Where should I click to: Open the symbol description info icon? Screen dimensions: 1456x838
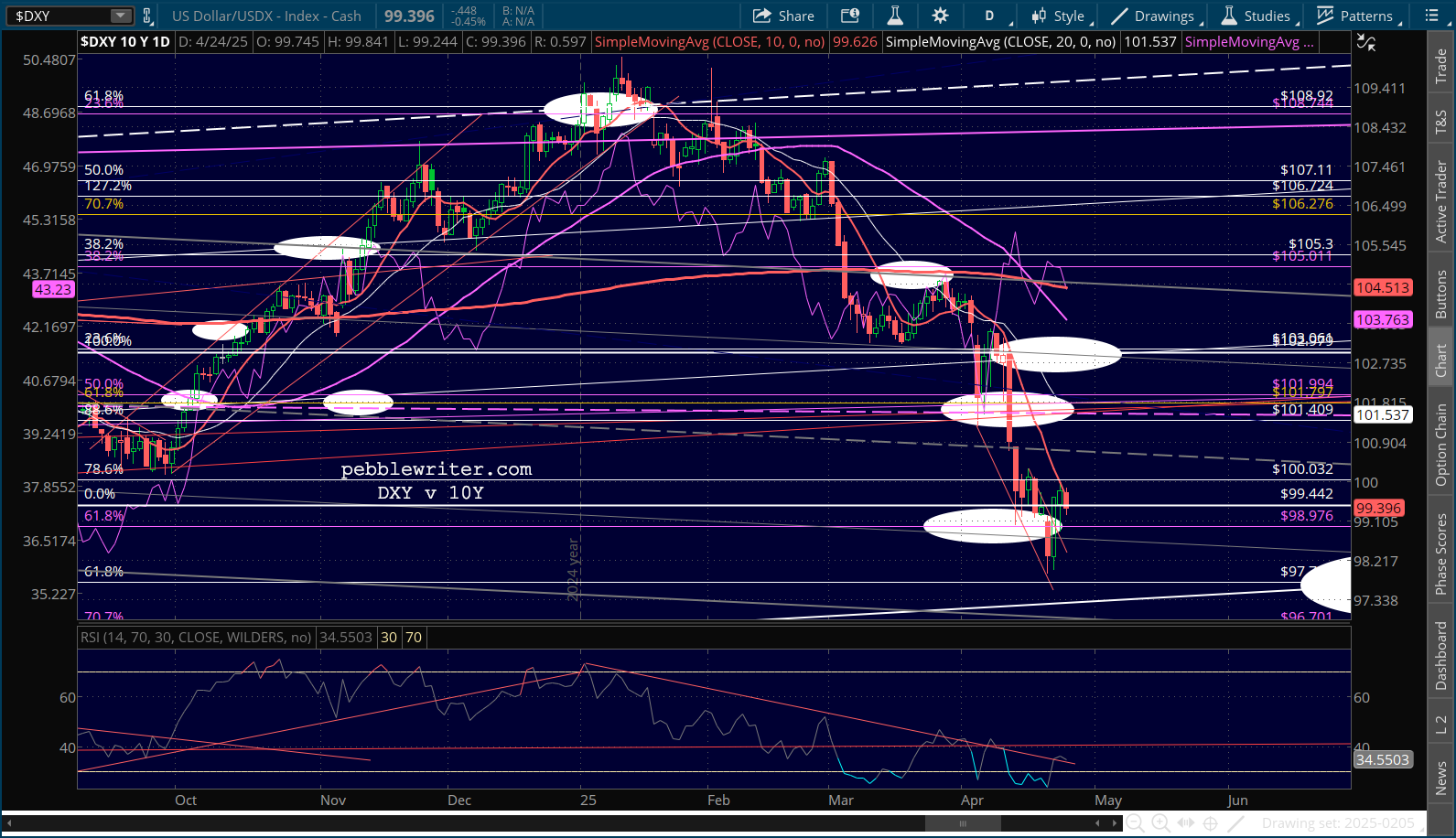(x=850, y=16)
